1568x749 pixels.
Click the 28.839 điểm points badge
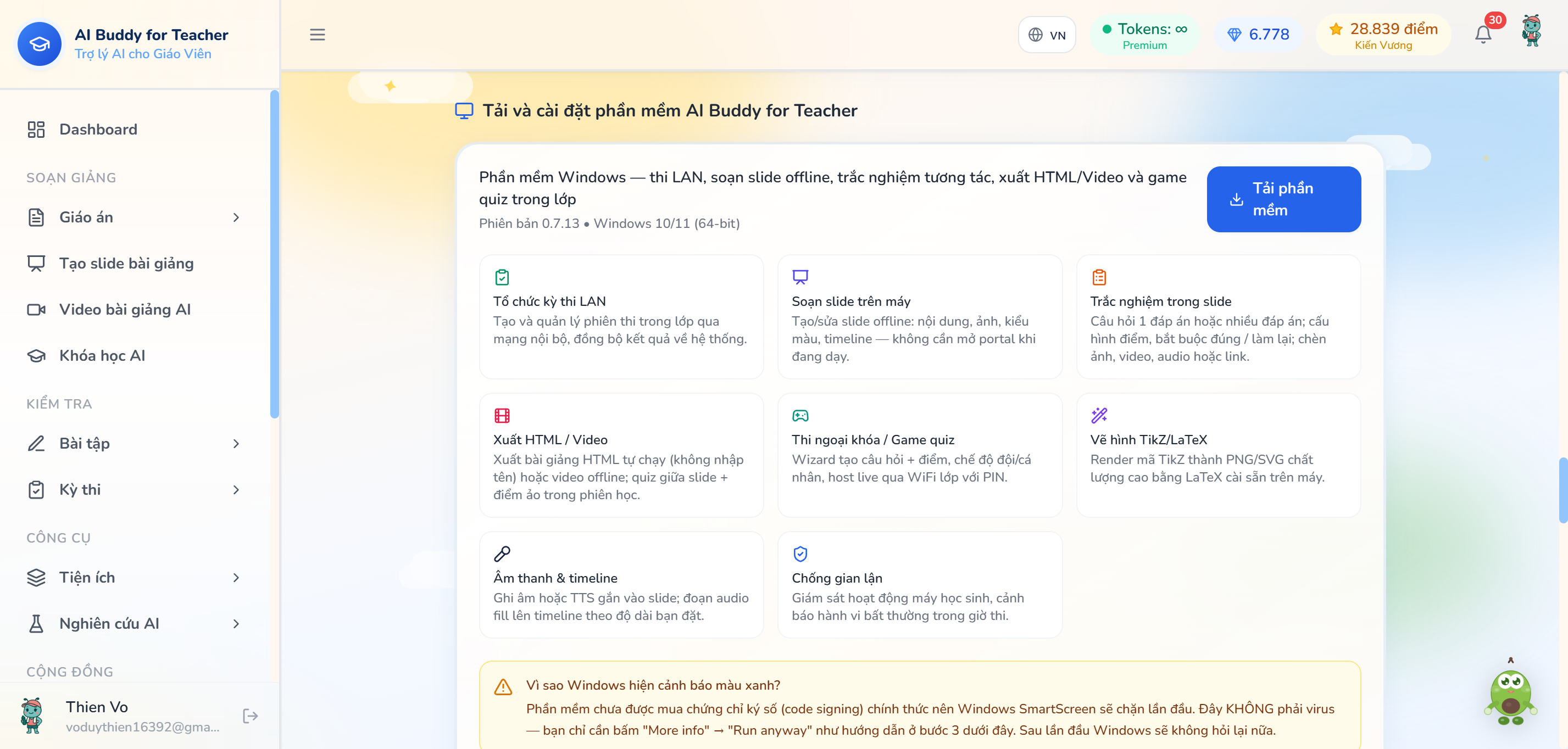click(x=1382, y=35)
